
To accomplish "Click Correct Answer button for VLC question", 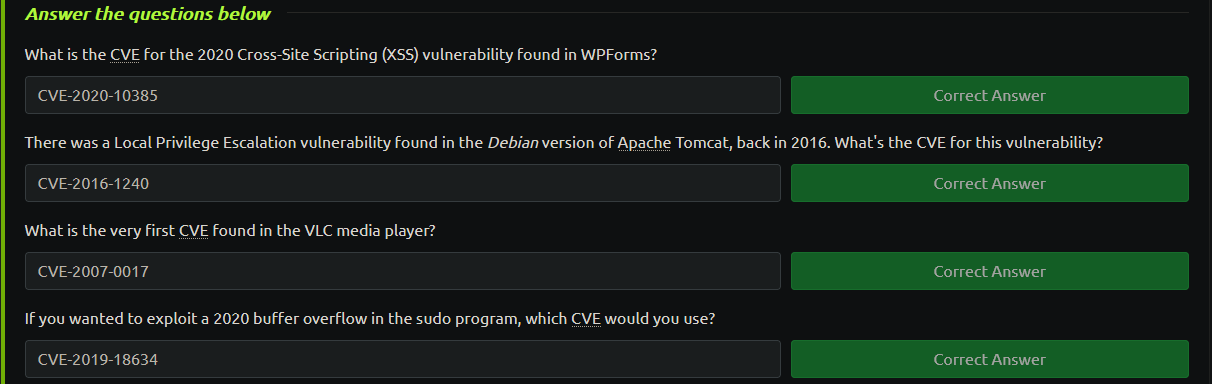I will pyautogui.click(x=989, y=271).
